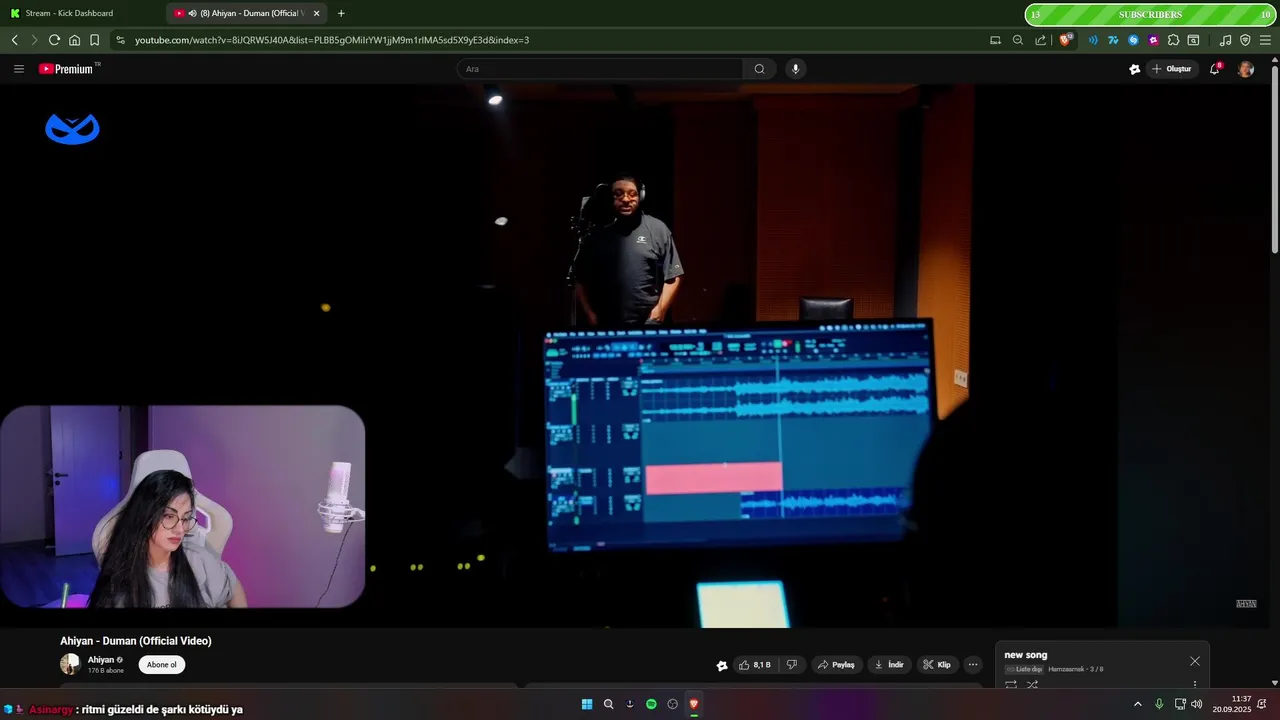Open site settings icon in address bar

click(120, 40)
